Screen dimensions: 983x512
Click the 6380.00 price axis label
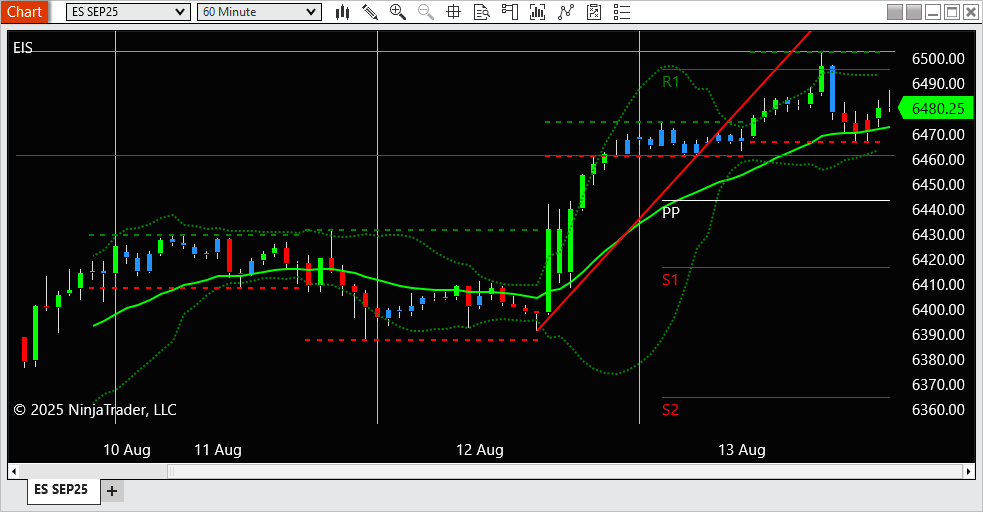click(x=938, y=360)
